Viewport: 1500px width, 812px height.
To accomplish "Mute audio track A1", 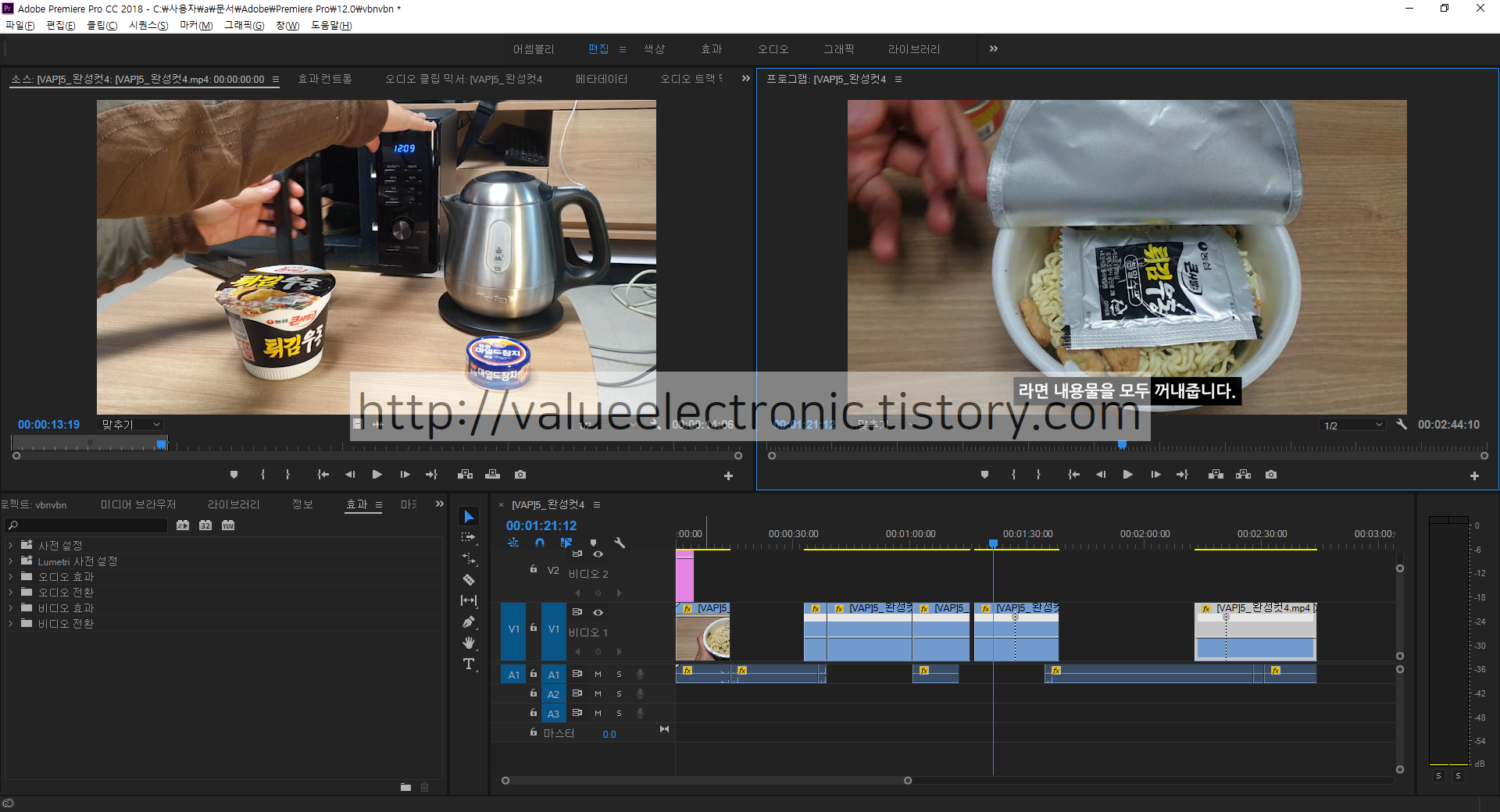I will pyautogui.click(x=598, y=674).
